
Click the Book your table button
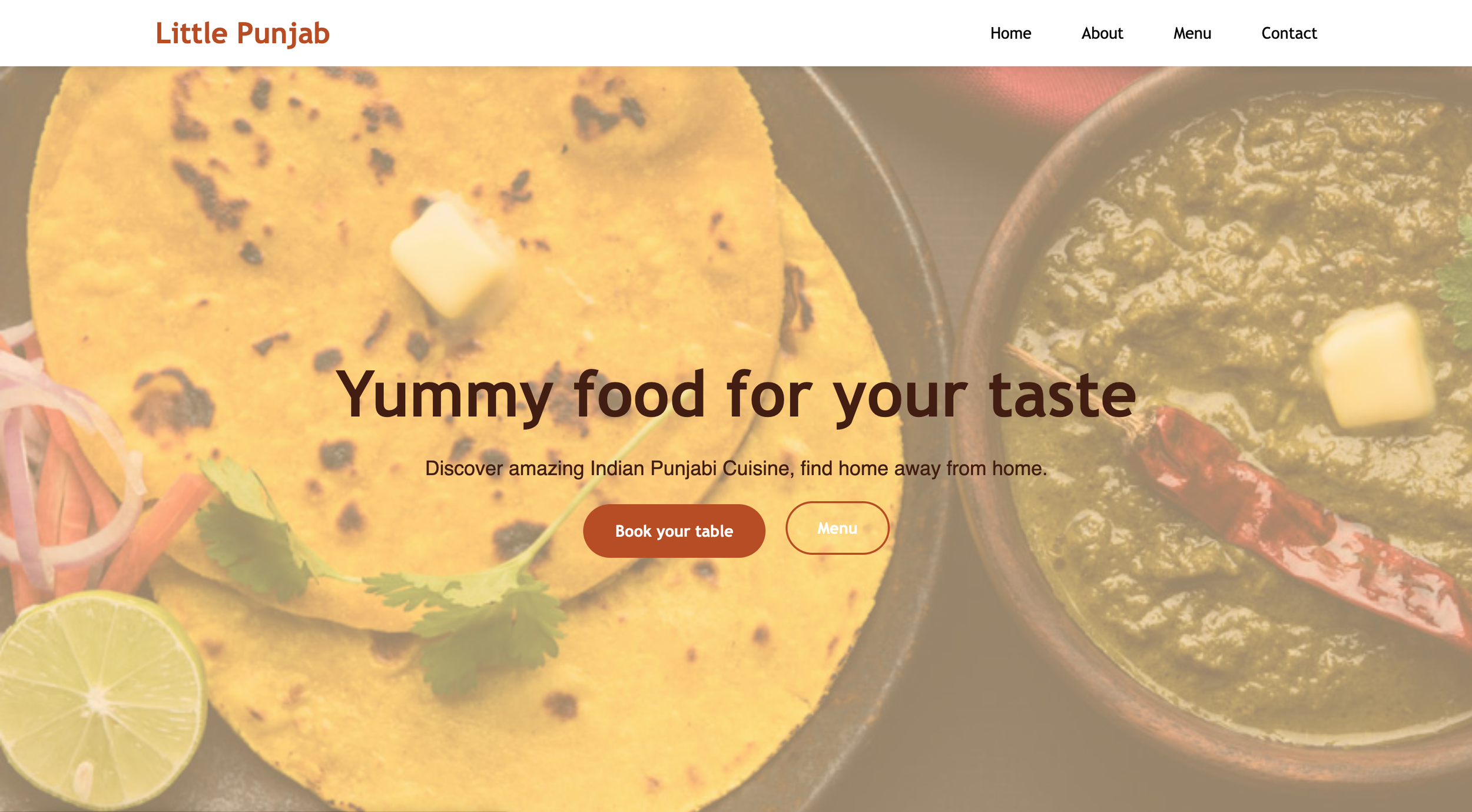(x=674, y=531)
